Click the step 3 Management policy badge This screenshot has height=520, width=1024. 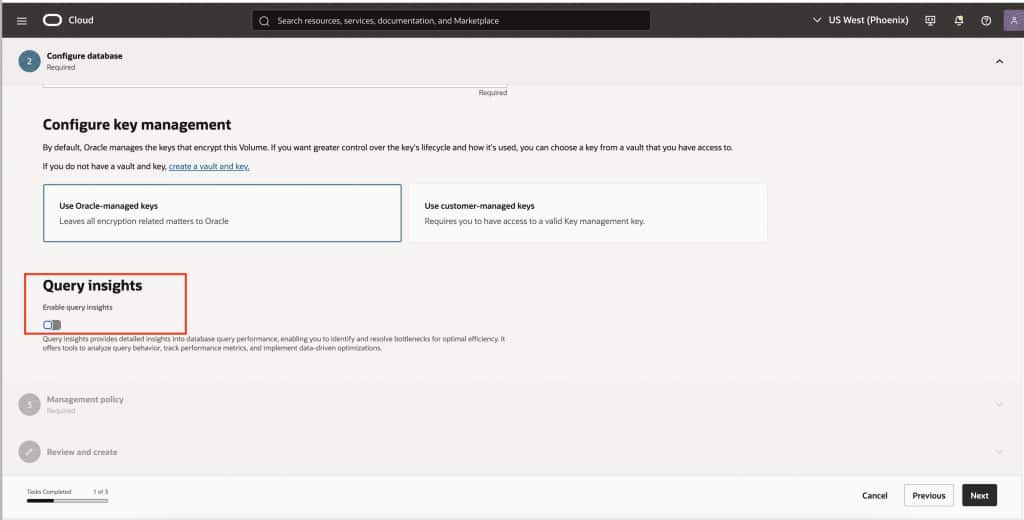pos(29,404)
